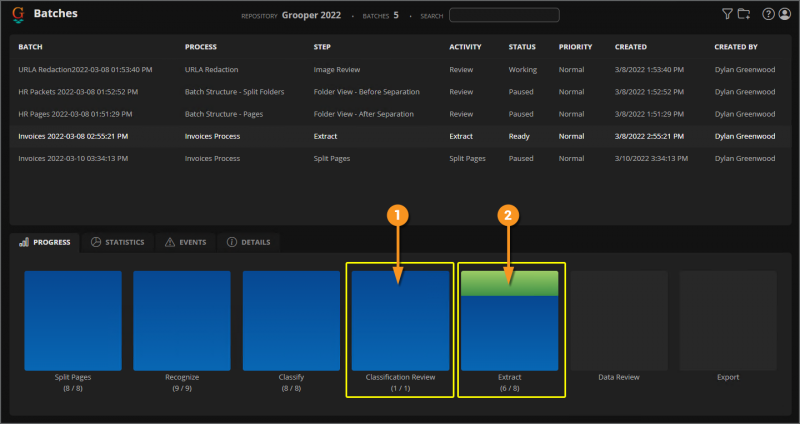The width and height of the screenshot is (800, 424).
Task: Open the user profile icon
Action: pyautogui.click(x=784, y=14)
